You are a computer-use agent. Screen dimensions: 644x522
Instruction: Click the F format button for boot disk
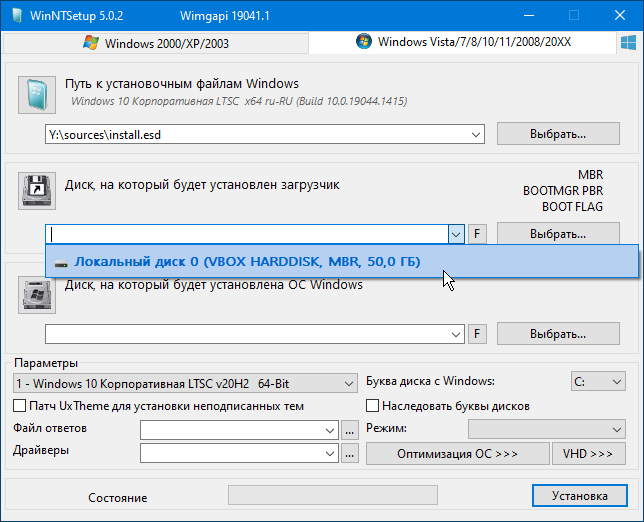[x=477, y=234]
